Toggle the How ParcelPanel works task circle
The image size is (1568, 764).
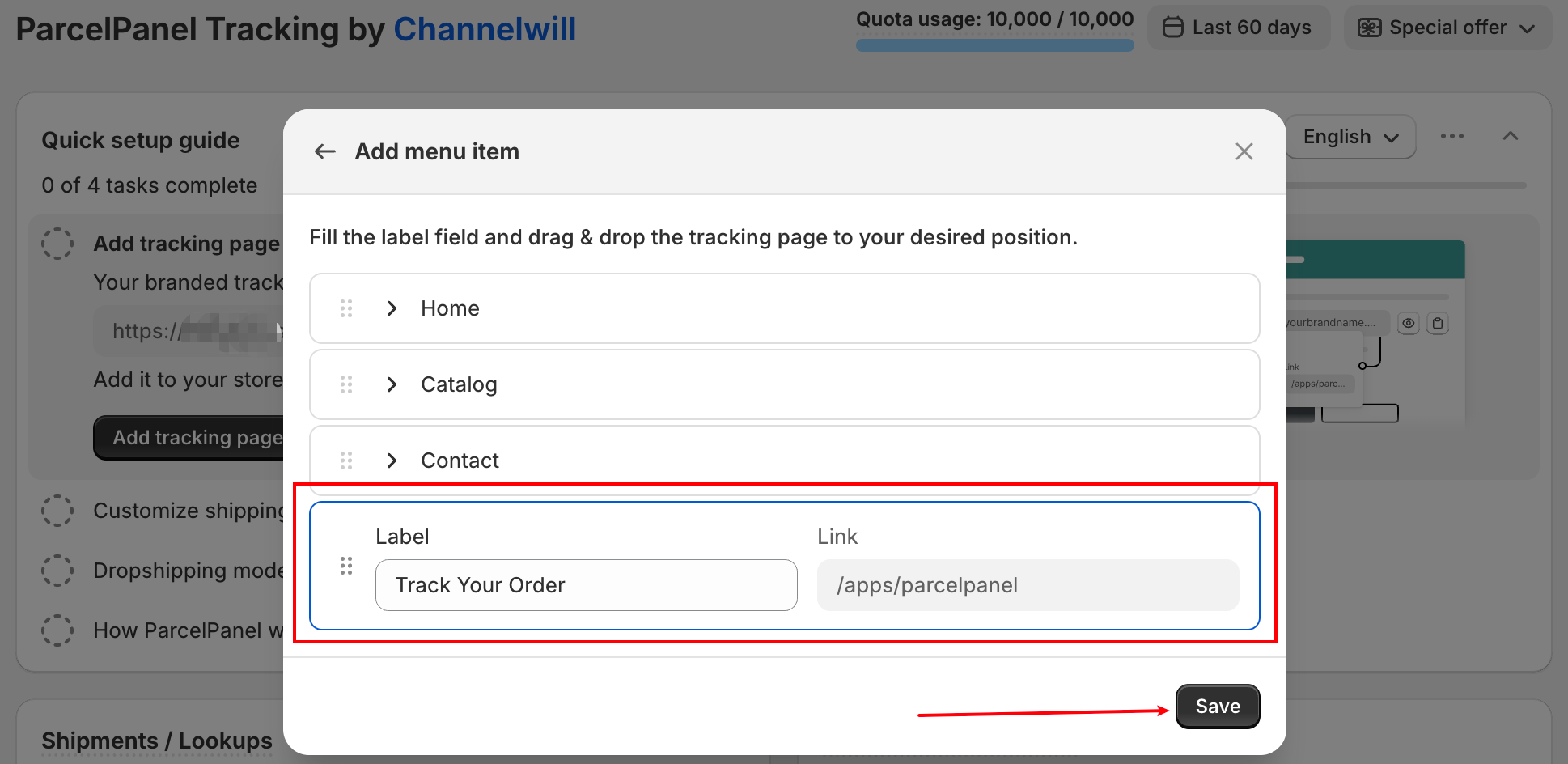tap(57, 630)
